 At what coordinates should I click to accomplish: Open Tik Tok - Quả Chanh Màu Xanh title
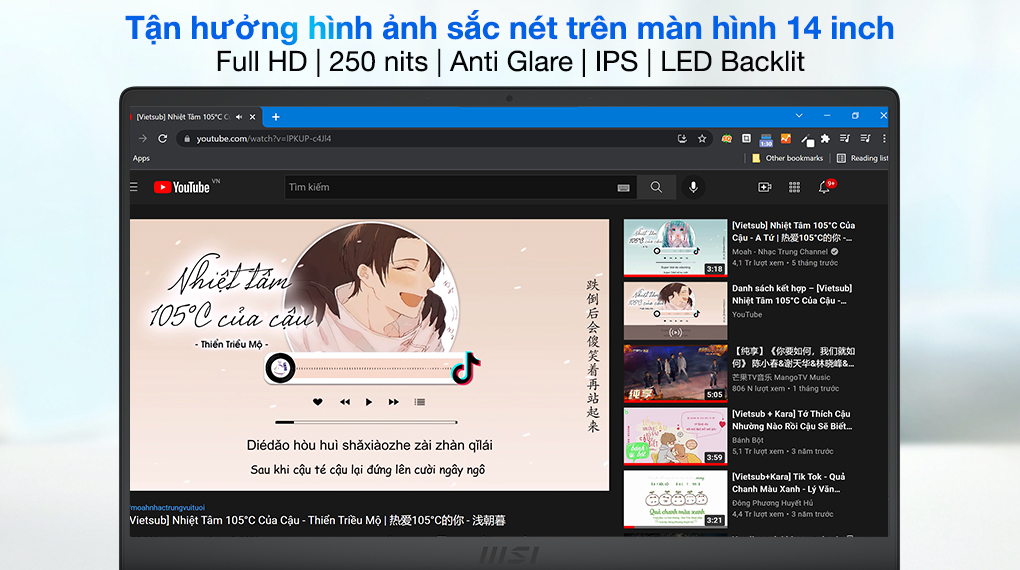point(788,483)
